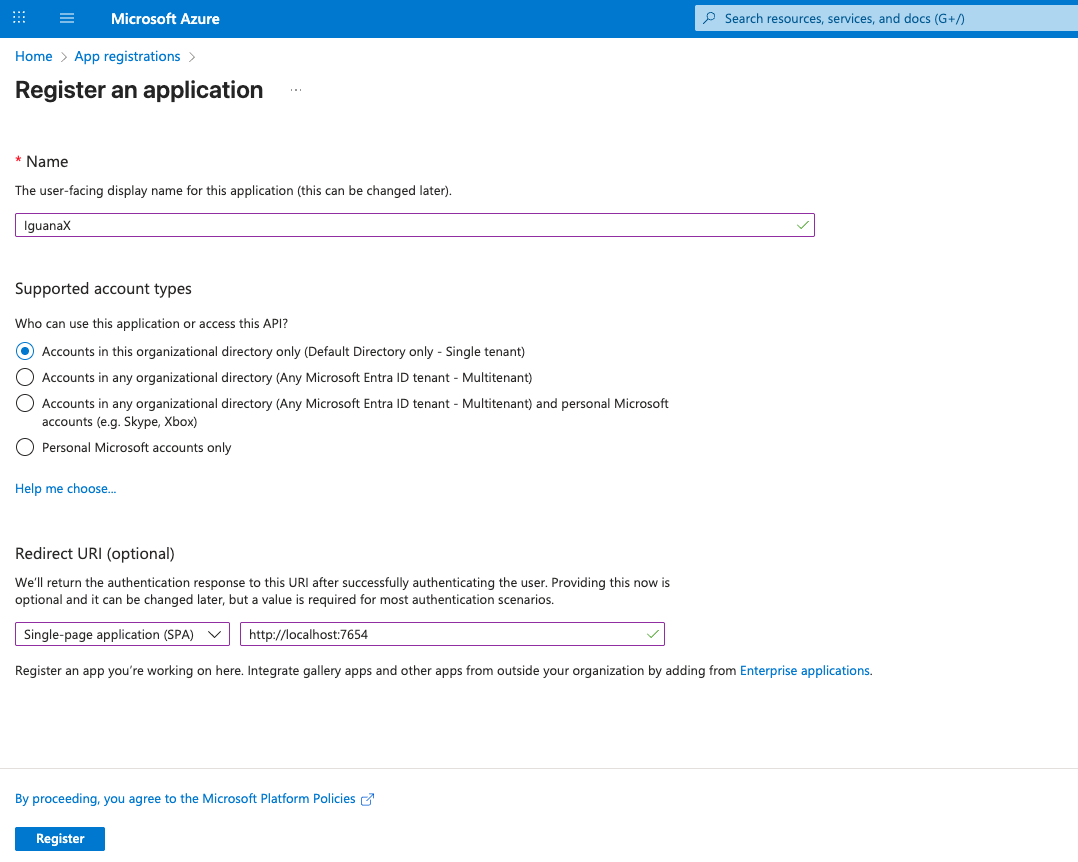Open the app launcher grid icon
The height and width of the screenshot is (862, 1078).
(19, 18)
